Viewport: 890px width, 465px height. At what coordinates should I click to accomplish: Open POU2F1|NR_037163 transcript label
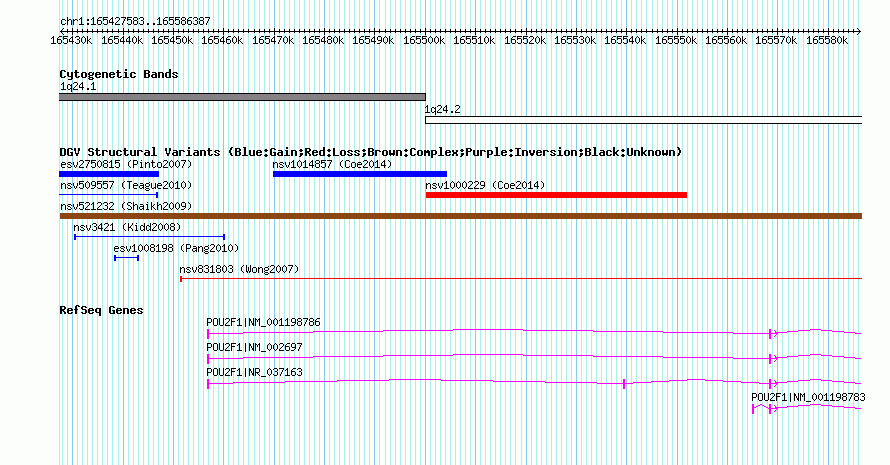254,372
